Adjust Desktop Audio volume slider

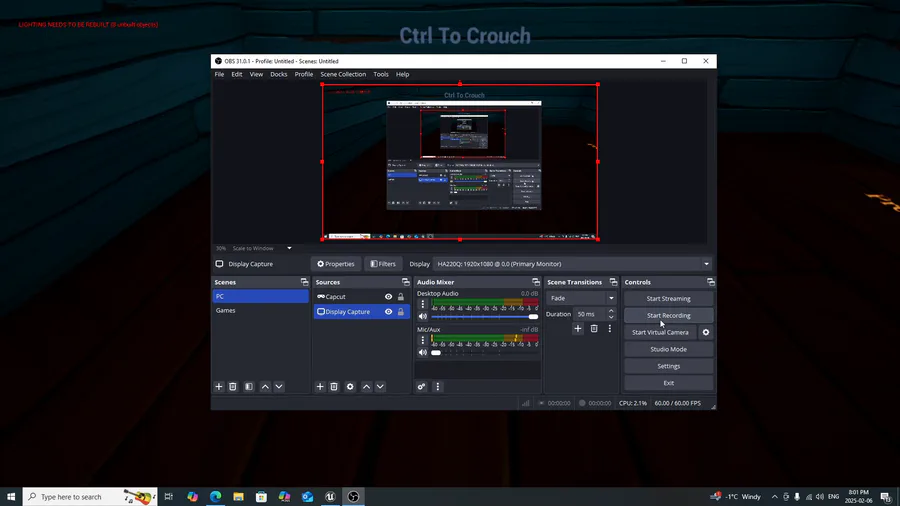coord(484,317)
